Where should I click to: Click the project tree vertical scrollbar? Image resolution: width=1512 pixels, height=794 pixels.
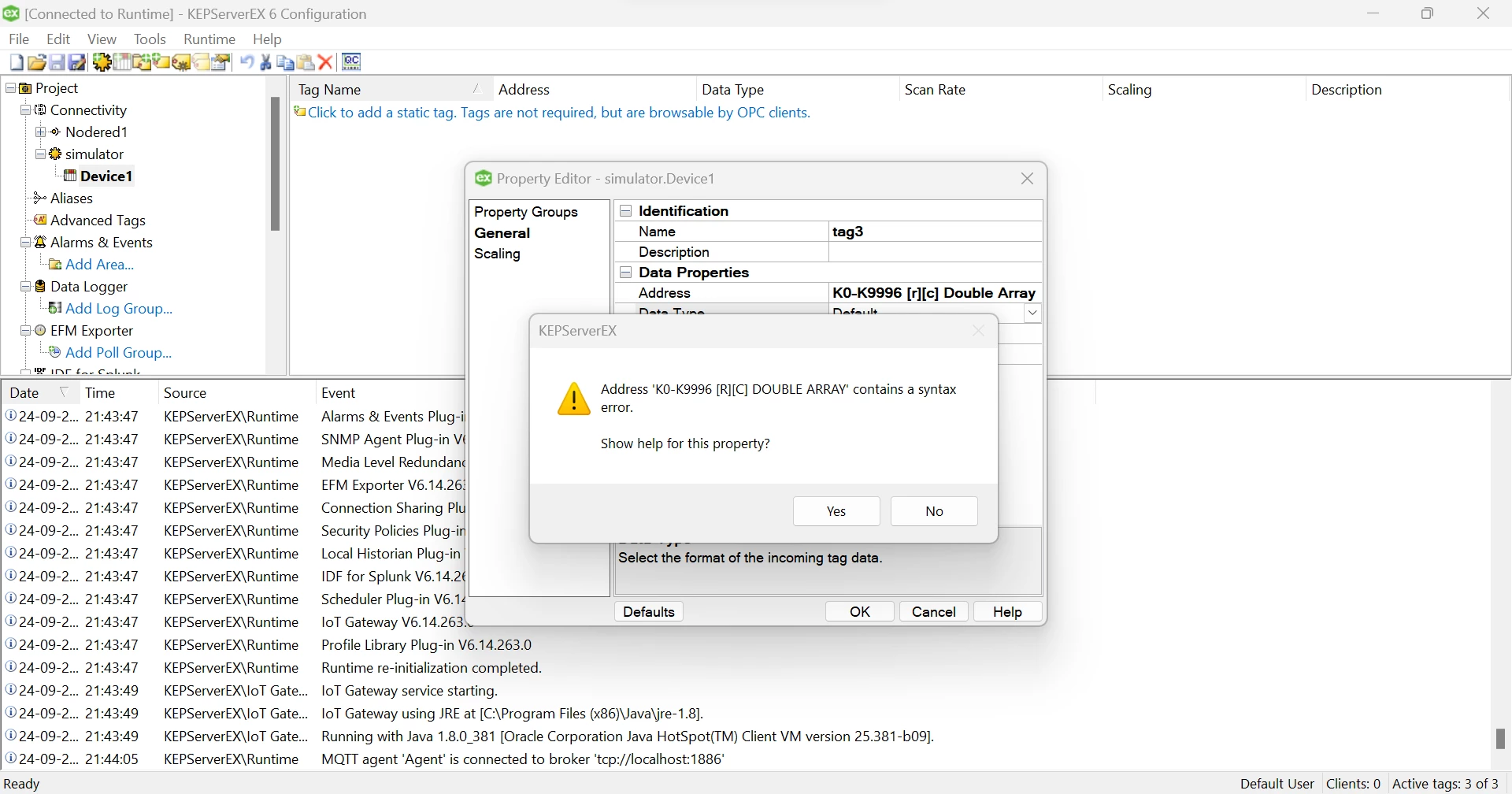tap(276, 164)
